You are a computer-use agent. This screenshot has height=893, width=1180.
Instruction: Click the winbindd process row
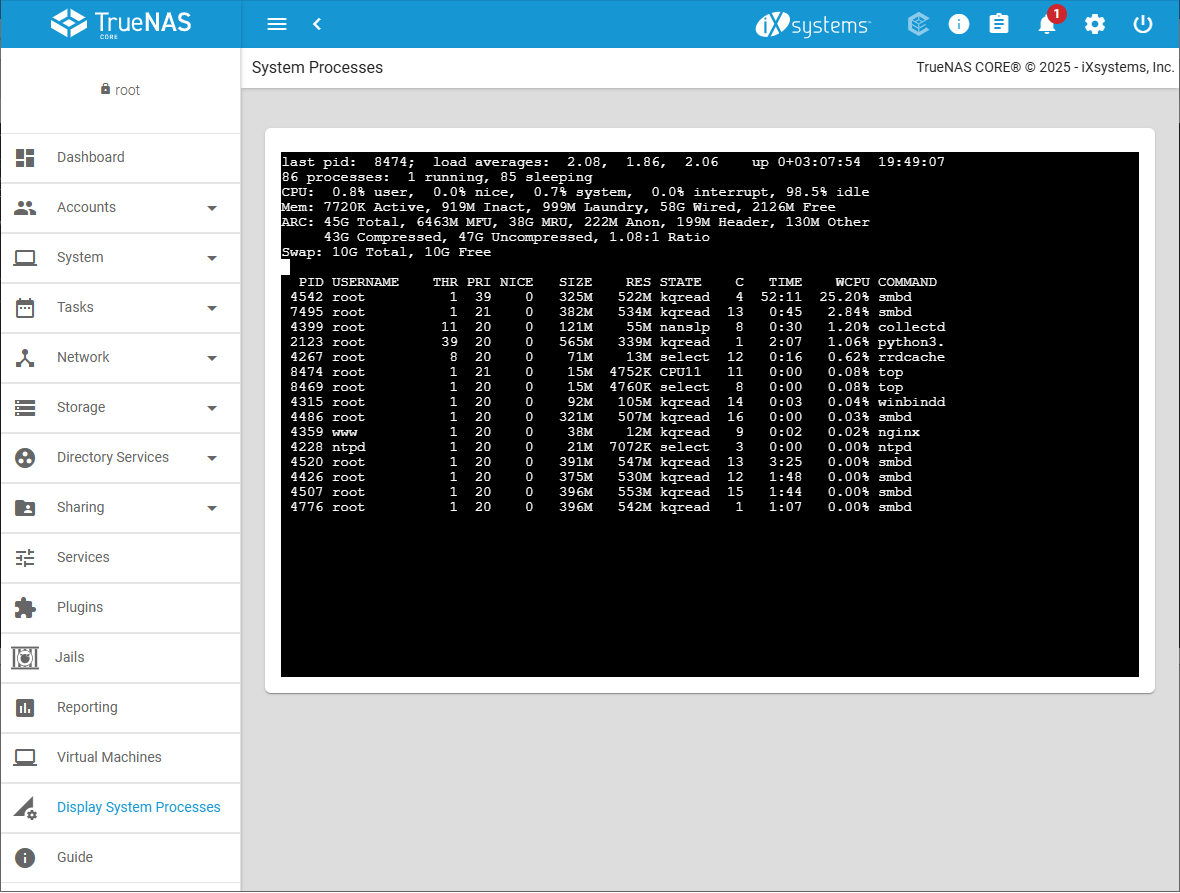617,402
